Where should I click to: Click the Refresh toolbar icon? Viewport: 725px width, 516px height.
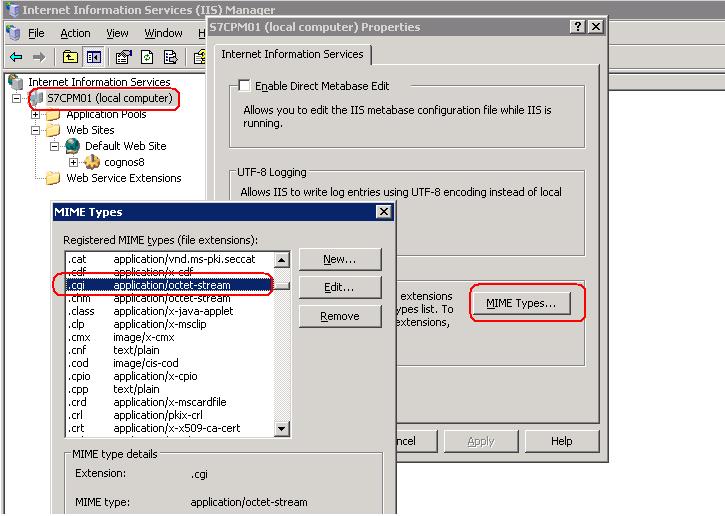click(147, 57)
